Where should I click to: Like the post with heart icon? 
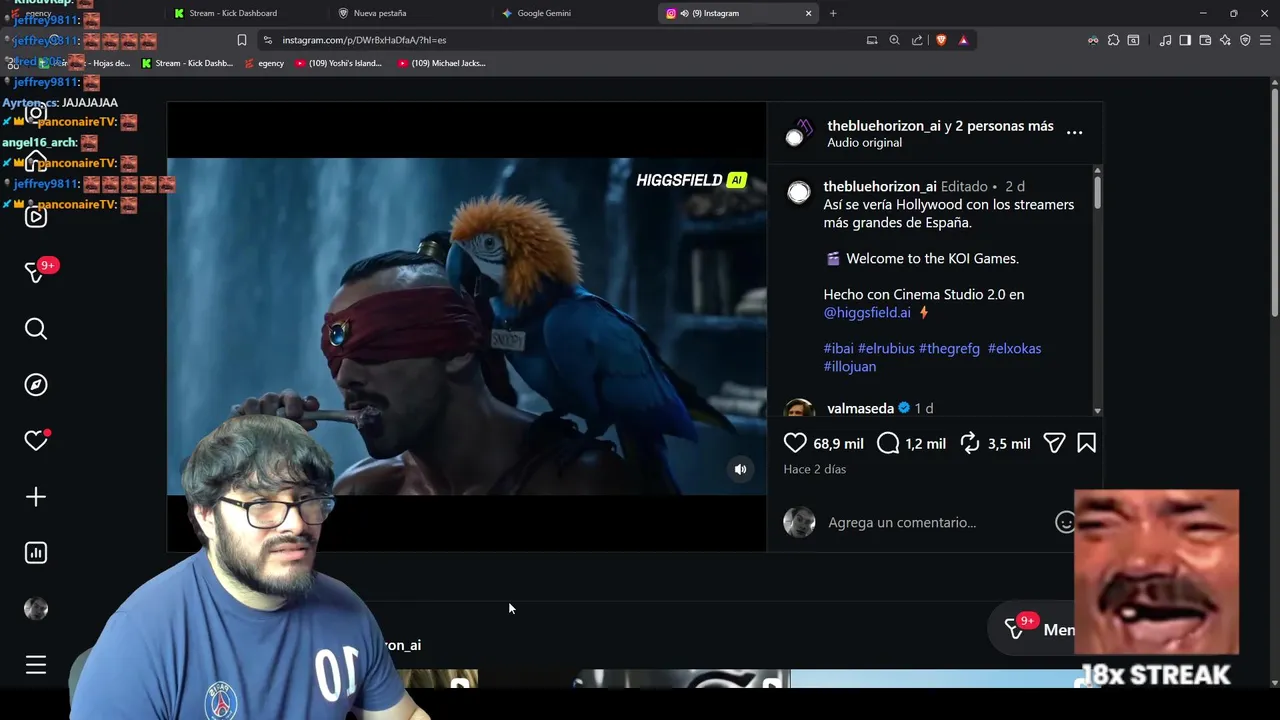tap(795, 443)
